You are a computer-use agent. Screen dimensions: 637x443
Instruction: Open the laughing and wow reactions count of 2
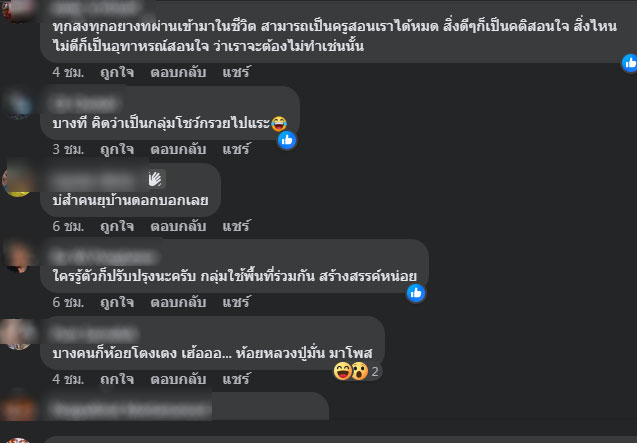(x=357, y=371)
